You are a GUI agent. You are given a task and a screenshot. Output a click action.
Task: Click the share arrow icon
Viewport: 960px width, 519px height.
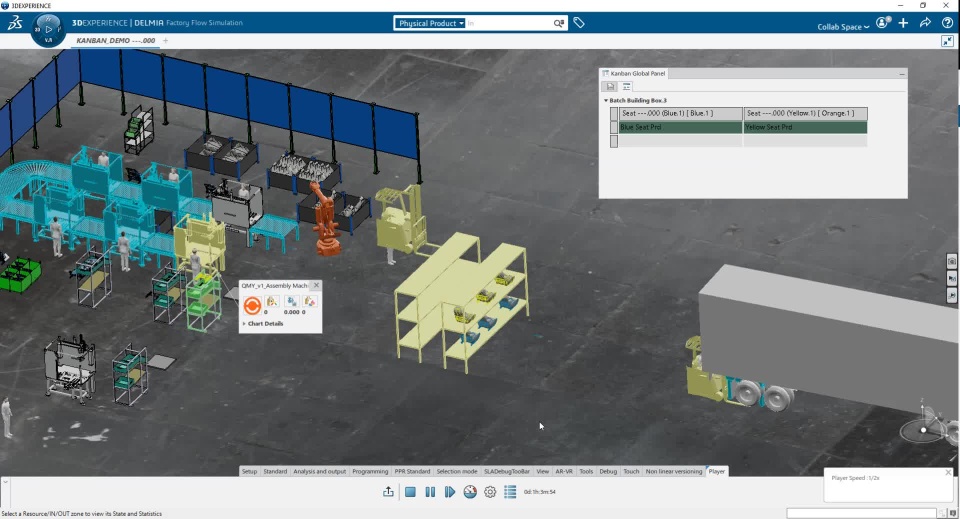[925, 23]
